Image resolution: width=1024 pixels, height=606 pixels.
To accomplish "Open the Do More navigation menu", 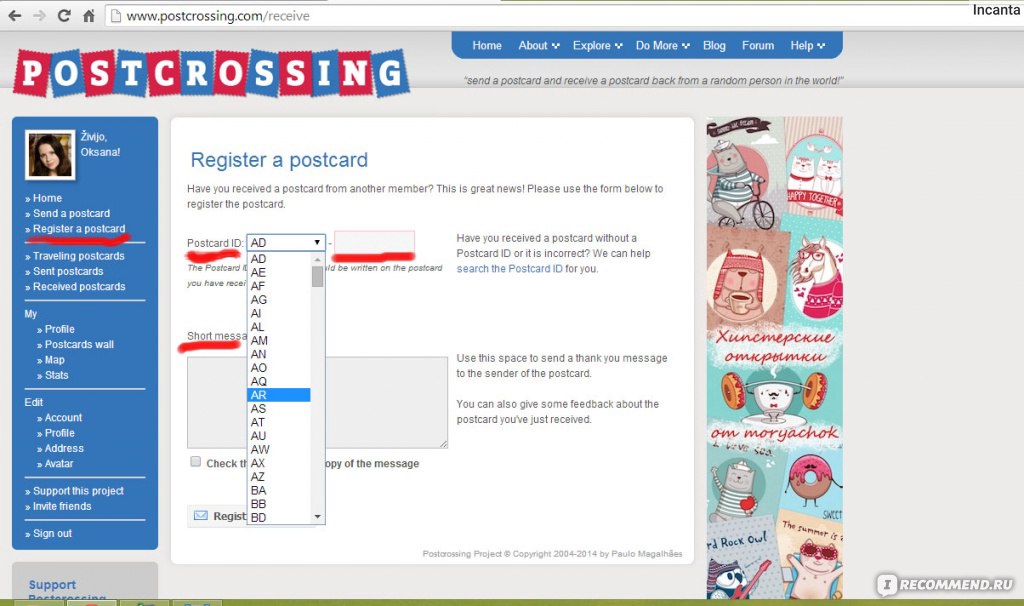I will pos(662,45).
